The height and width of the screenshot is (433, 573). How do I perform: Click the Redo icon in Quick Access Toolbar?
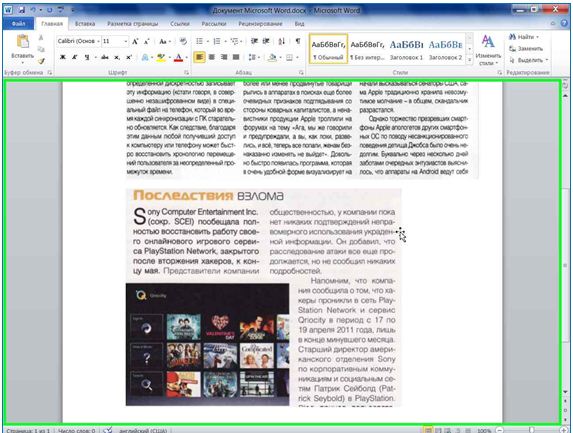[x=50, y=10]
